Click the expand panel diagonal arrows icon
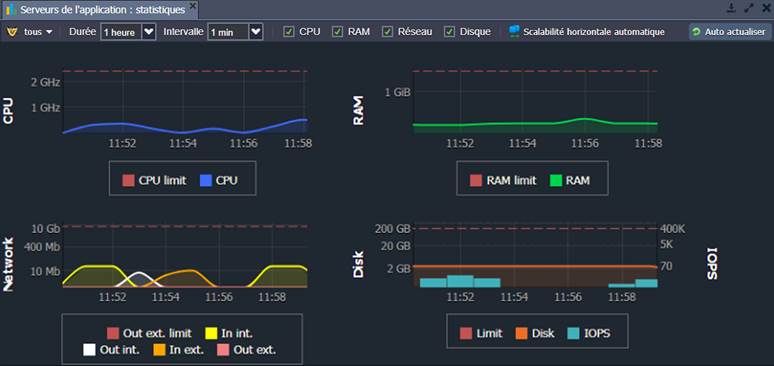 749,8
